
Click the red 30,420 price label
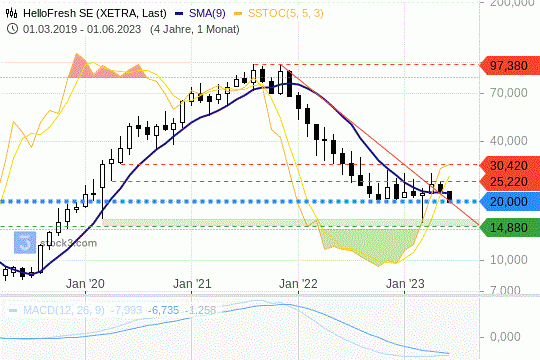510,165
